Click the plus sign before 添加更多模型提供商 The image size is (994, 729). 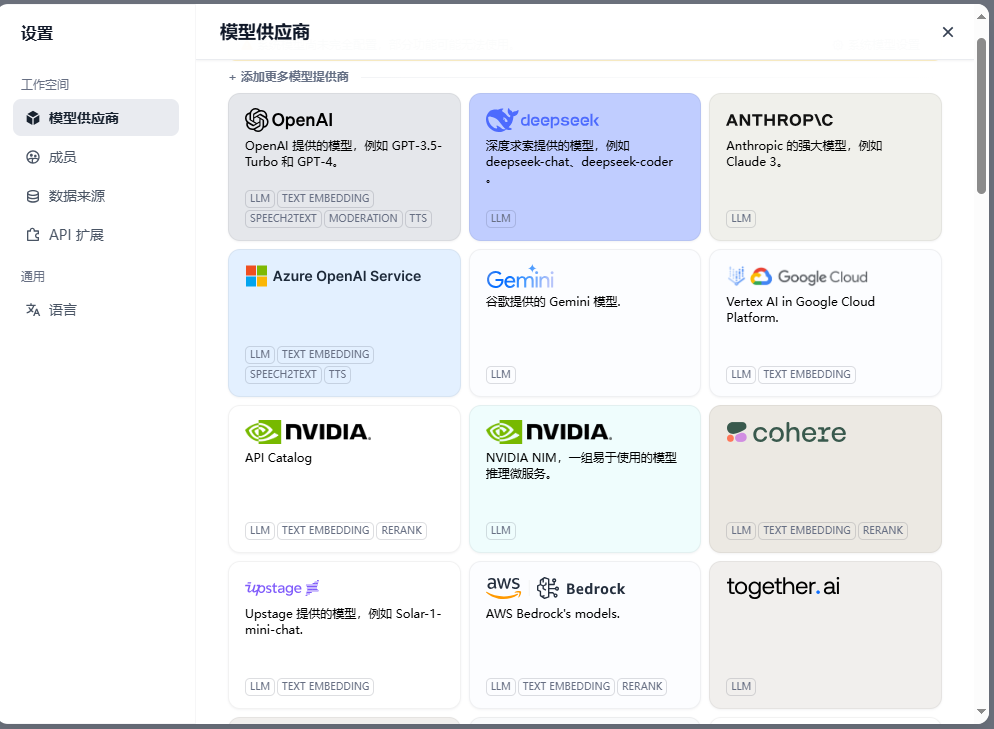pos(233,77)
